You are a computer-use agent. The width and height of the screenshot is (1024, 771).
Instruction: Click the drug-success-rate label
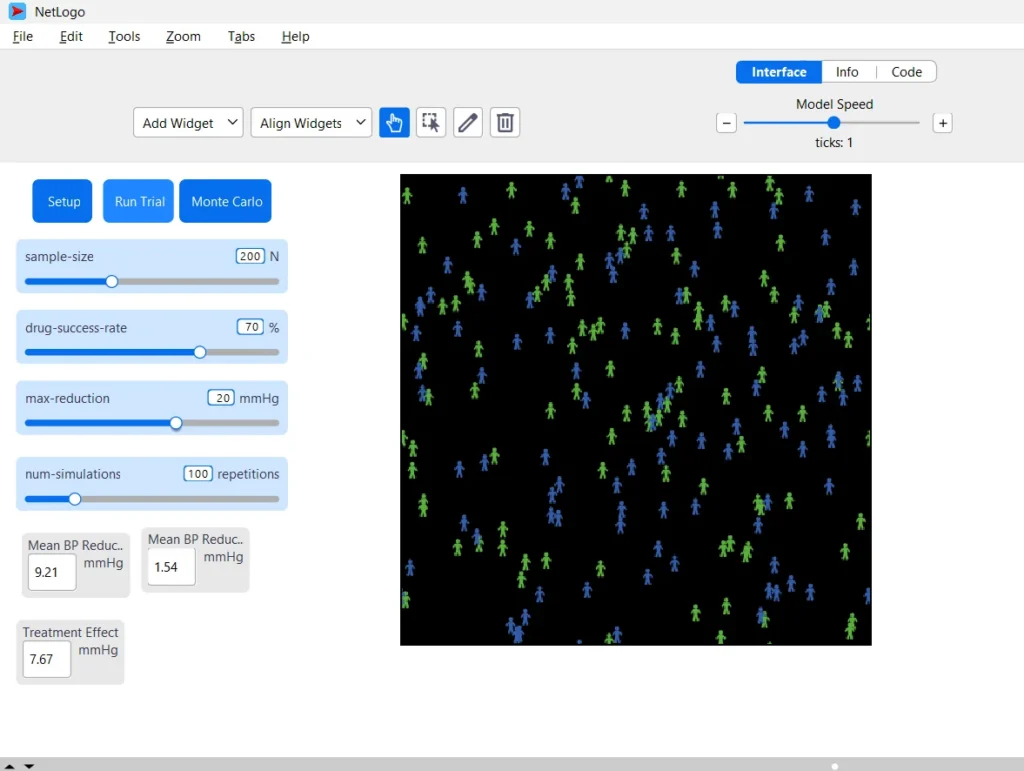(76, 328)
